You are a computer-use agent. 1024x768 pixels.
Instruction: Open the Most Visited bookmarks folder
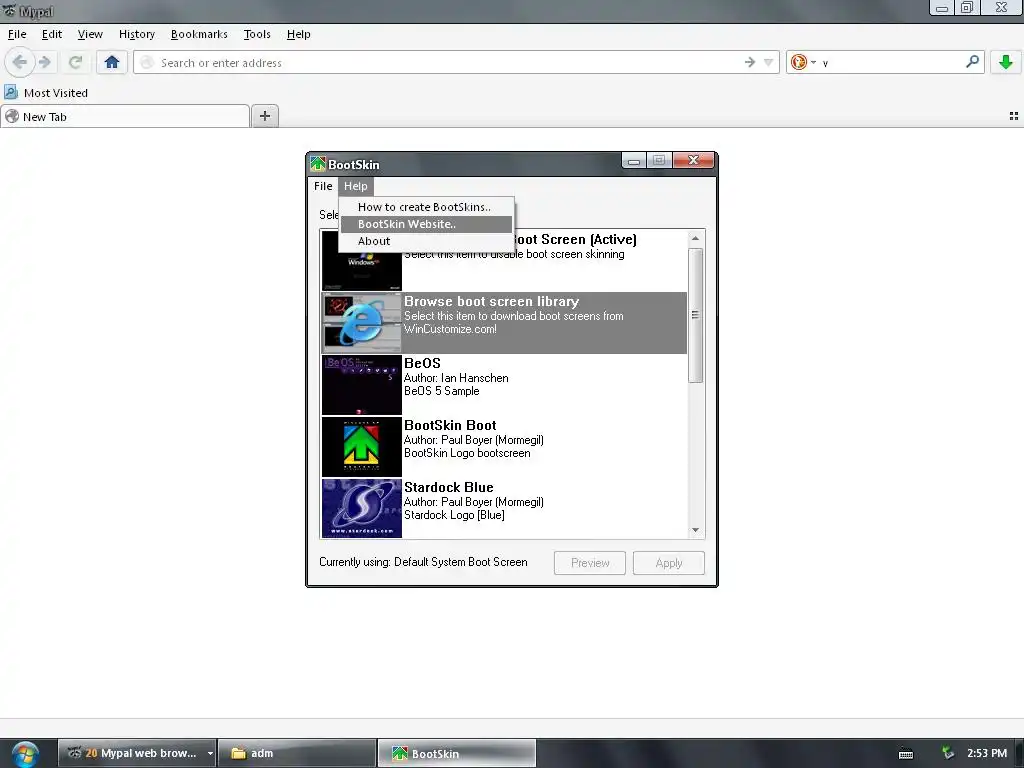[x=46, y=93]
